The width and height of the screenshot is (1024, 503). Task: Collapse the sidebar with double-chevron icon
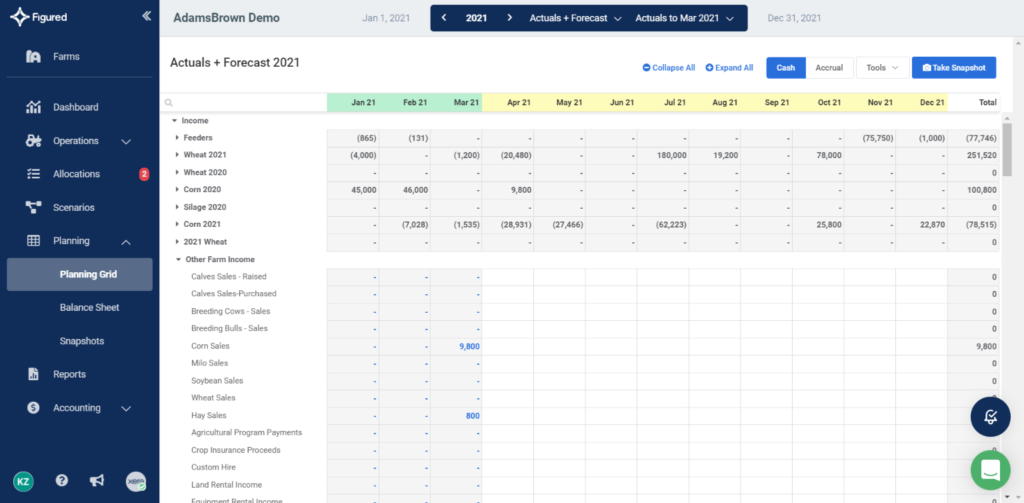click(146, 16)
